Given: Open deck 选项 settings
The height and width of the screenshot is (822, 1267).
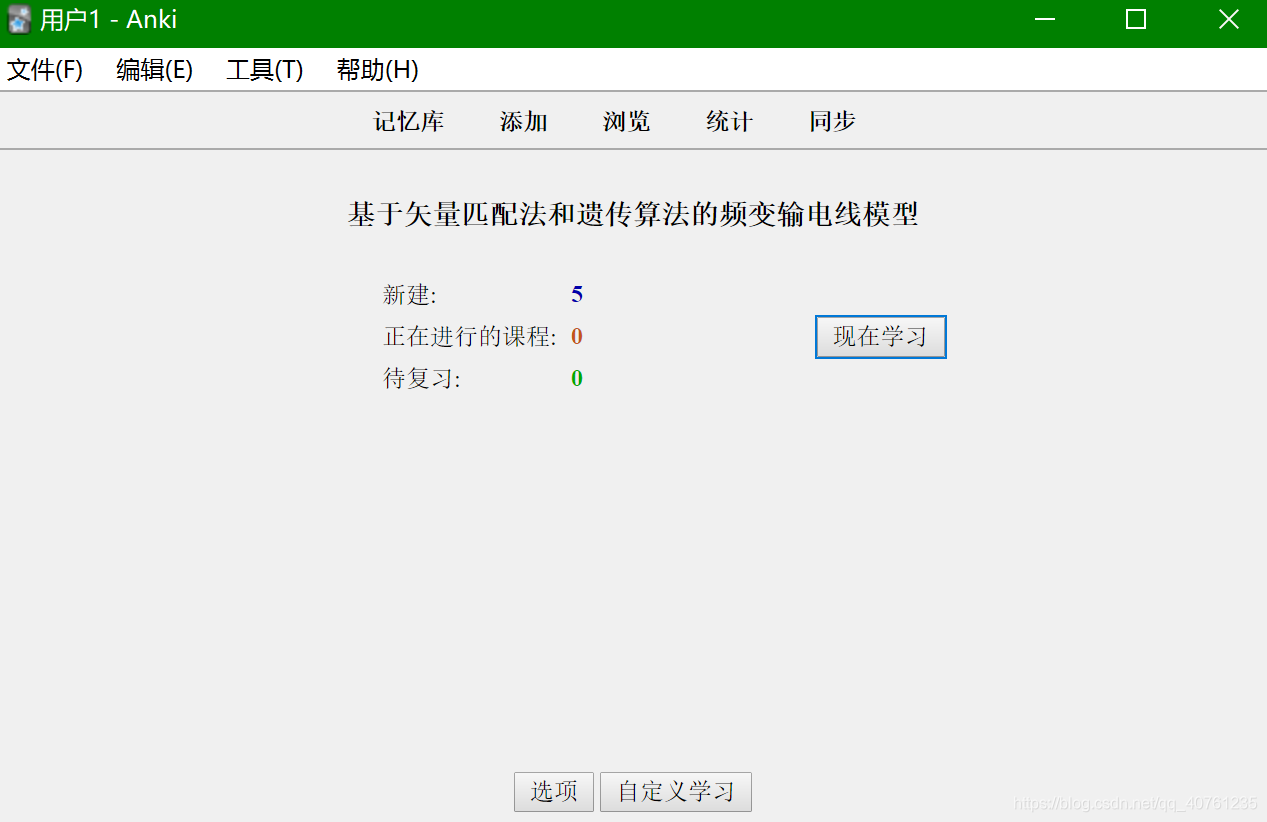Looking at the screenshot, I should click(553, 790).
